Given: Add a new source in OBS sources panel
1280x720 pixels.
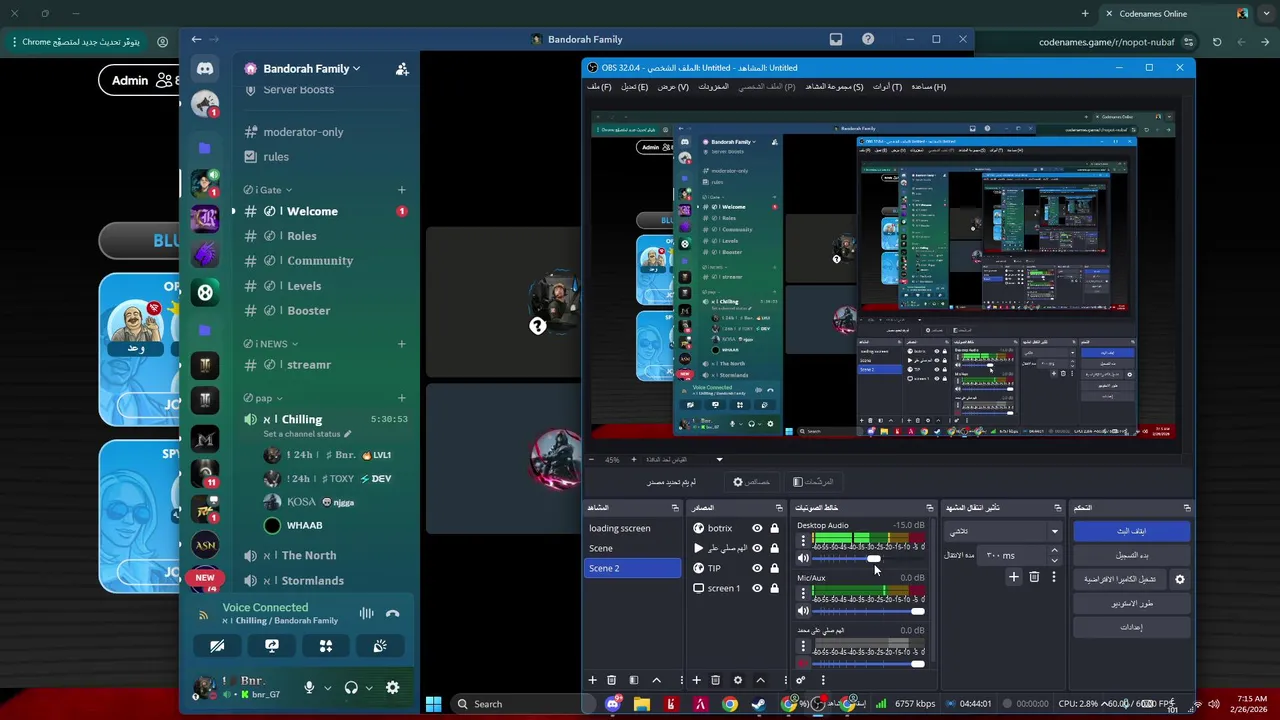Looking at the screenshot, I should (x=696, y=680).
